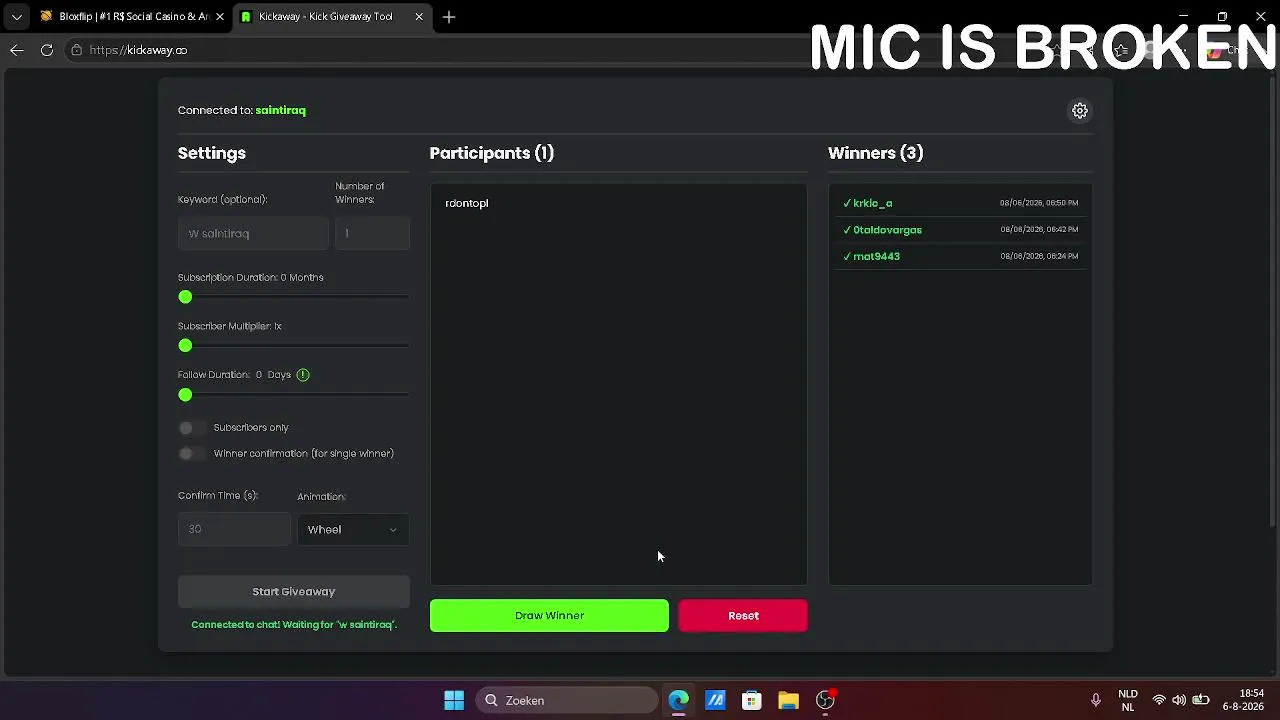Image resolution: width=1280 pixels, height=720 pixels.
Task: Open the Animation Wheel dropdown
Action: [x=353, y=529]
